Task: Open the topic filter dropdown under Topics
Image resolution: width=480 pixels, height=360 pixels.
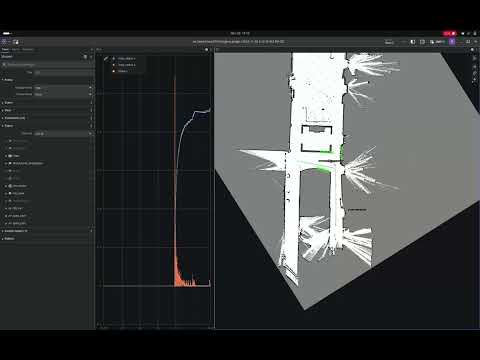Action: pos(63,133)
